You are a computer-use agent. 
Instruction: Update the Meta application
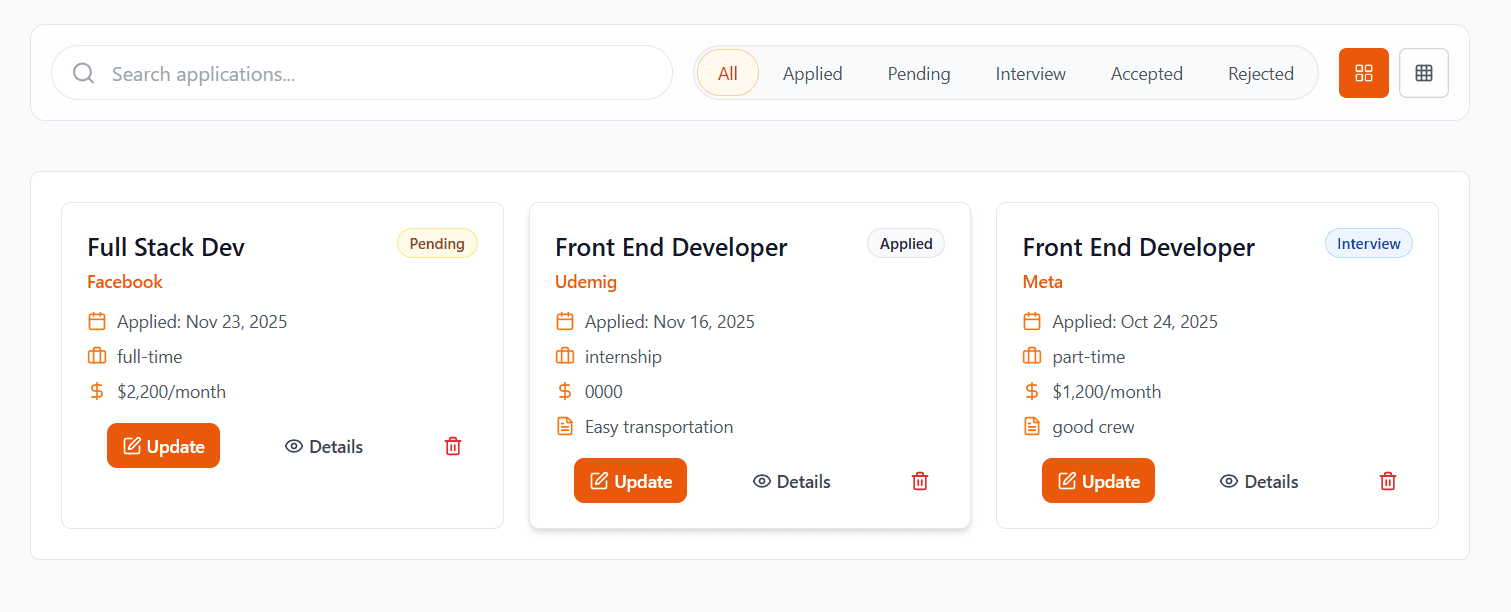1098,481
